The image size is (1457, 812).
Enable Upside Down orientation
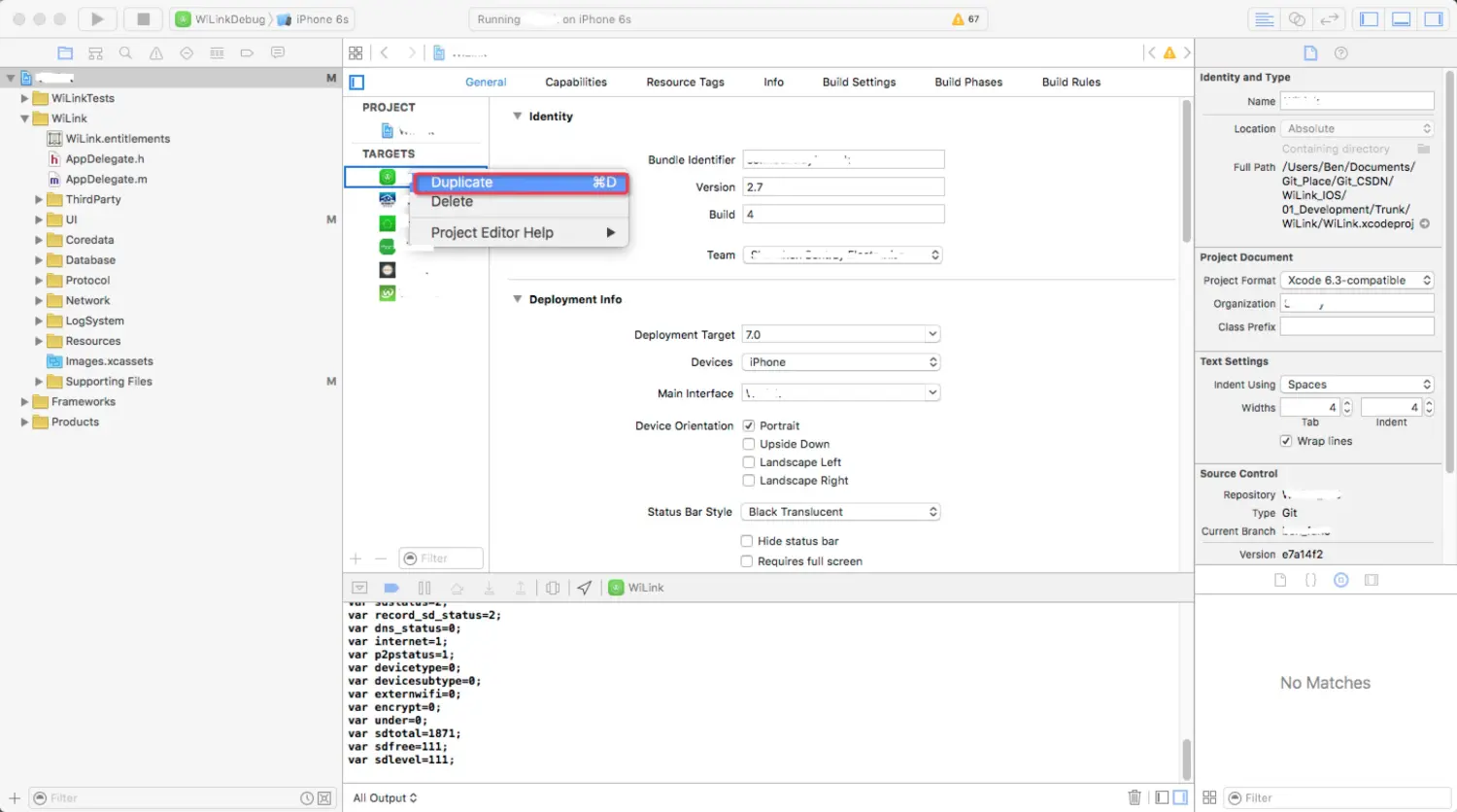click(749, 444)
